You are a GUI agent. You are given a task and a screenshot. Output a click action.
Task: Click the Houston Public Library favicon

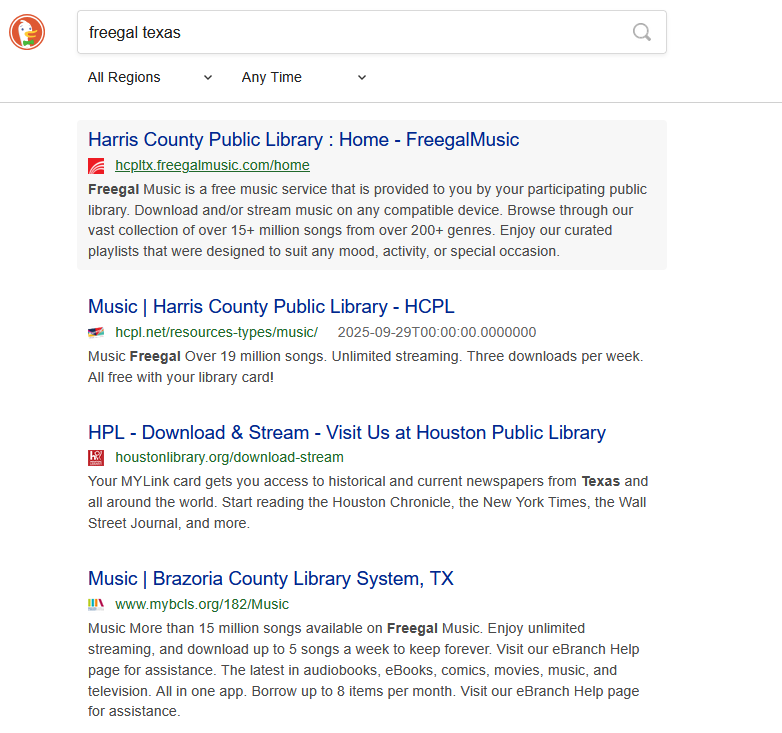pyautogui.click(x=96, y=458)
